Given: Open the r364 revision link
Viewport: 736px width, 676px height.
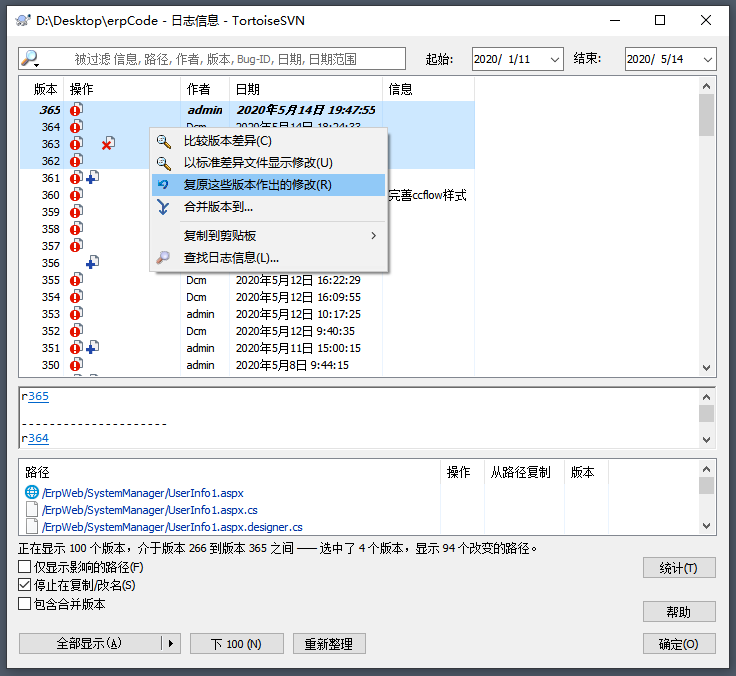Looking at the screenshot, I should (38, 438).
